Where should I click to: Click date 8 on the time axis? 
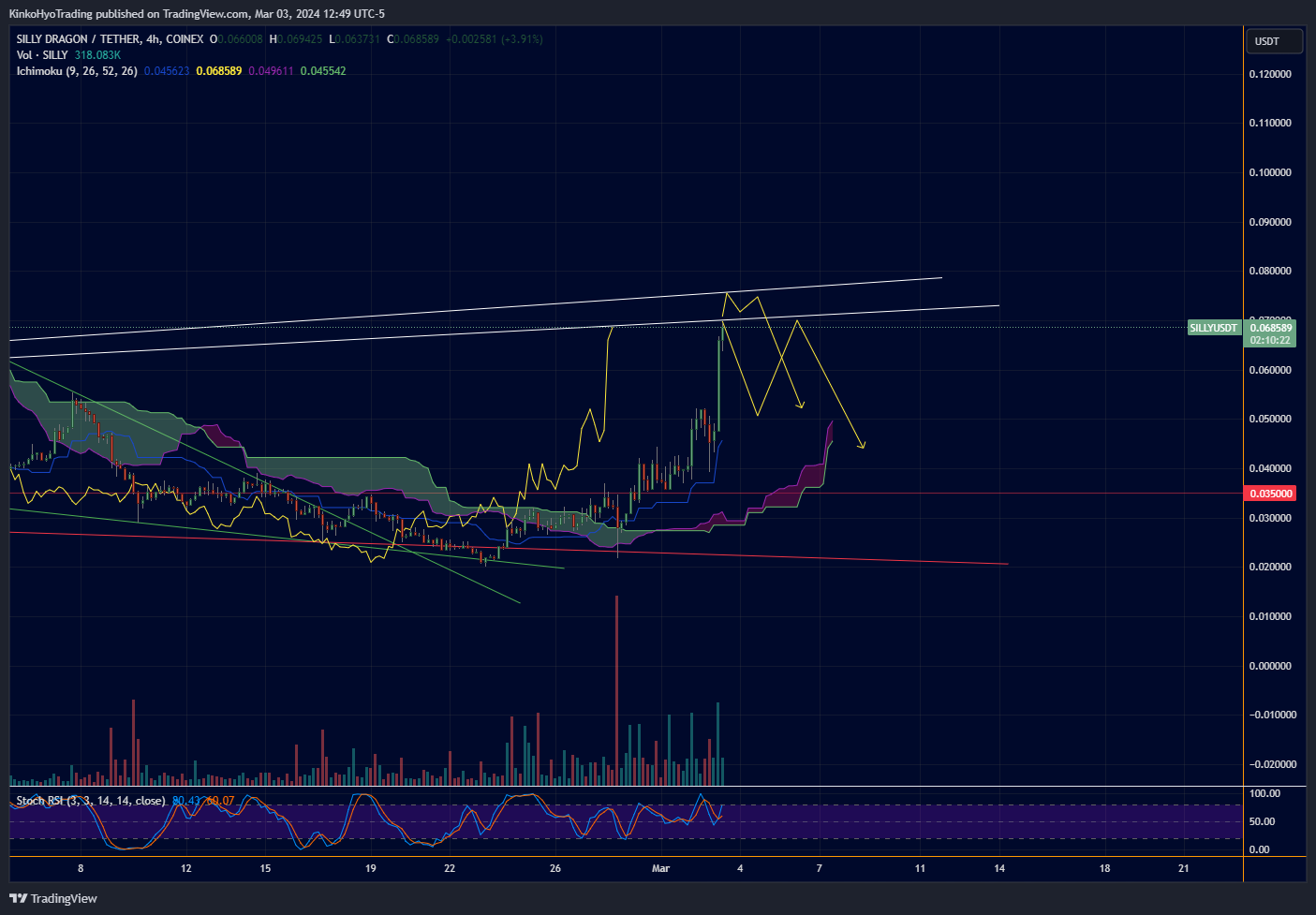pyautogui.click(x=81, y=868)
